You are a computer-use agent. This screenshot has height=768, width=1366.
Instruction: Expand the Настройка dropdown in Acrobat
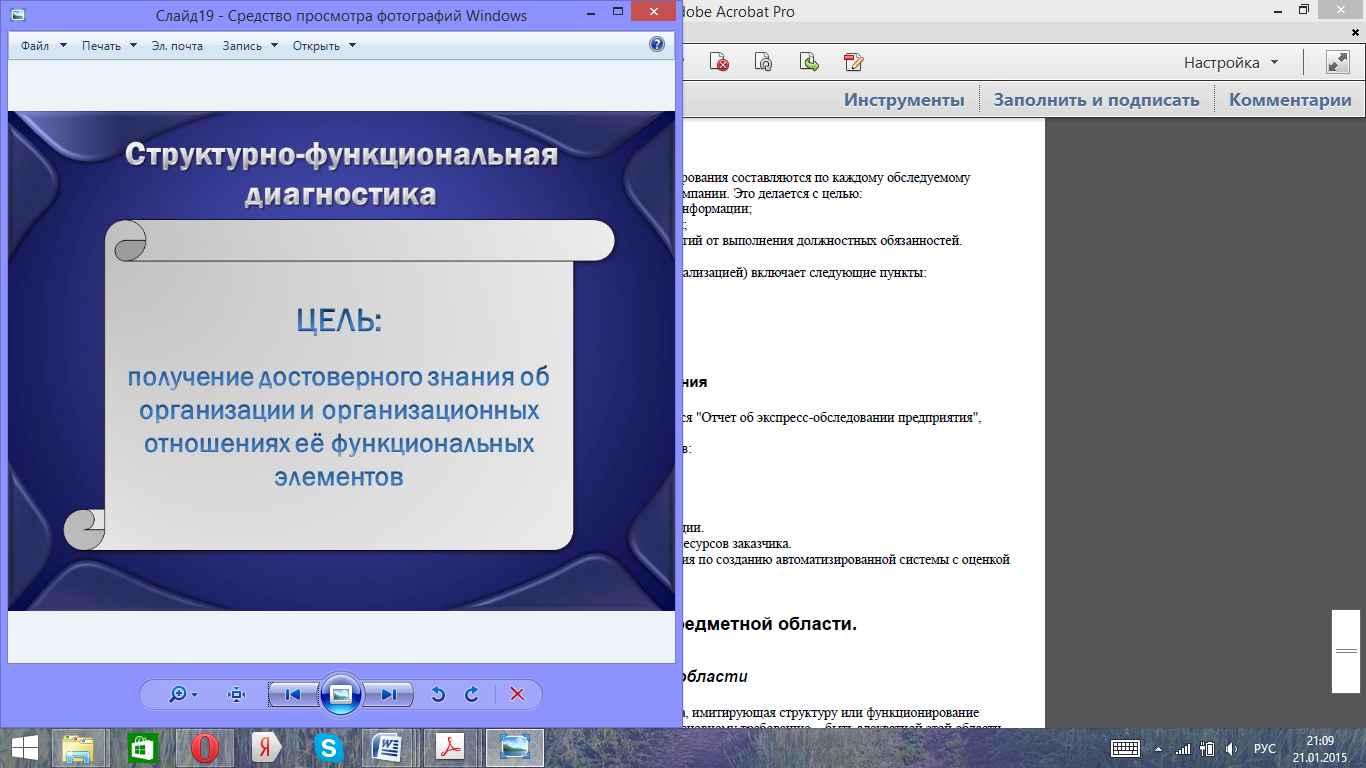click(1231, 62)
